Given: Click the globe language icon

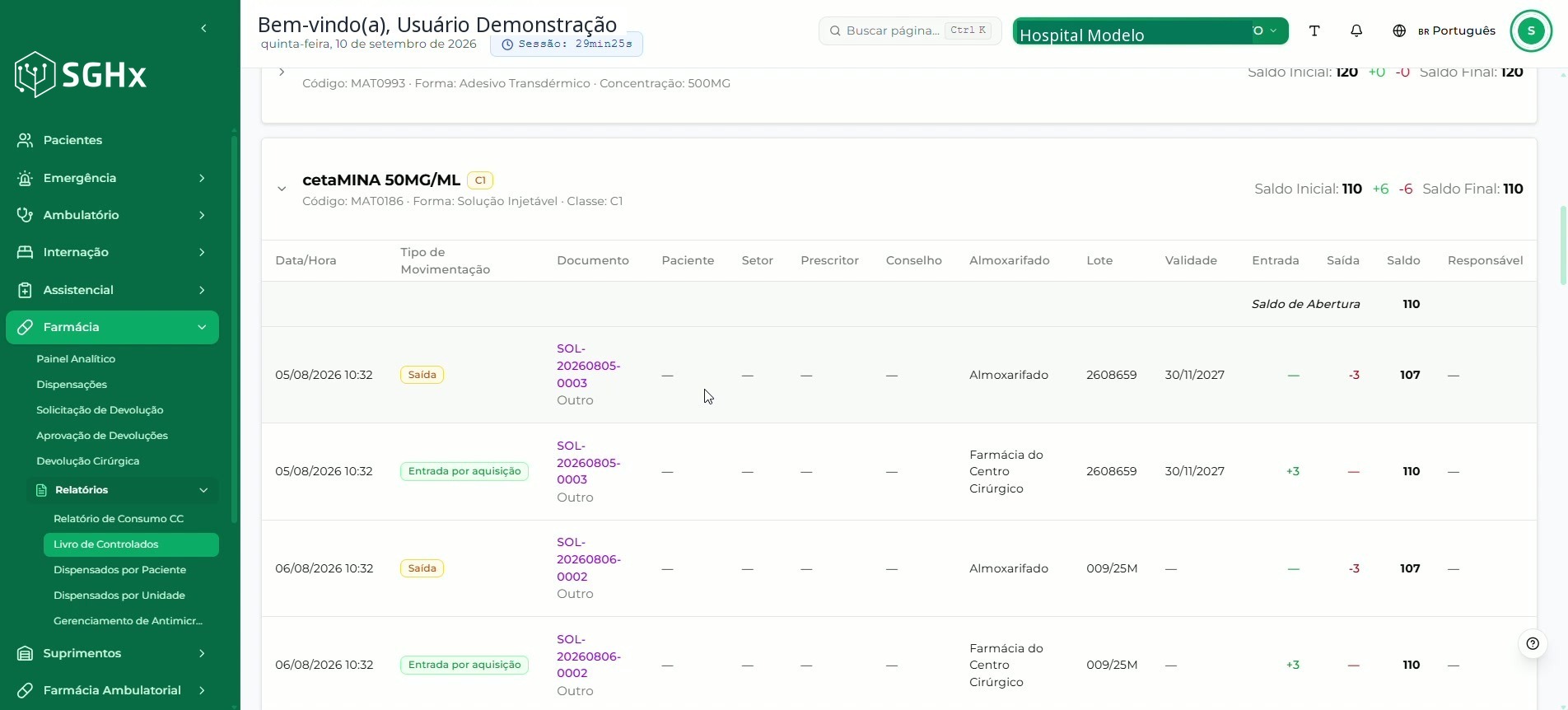Looking at the screenshot, I should 1399,30.
